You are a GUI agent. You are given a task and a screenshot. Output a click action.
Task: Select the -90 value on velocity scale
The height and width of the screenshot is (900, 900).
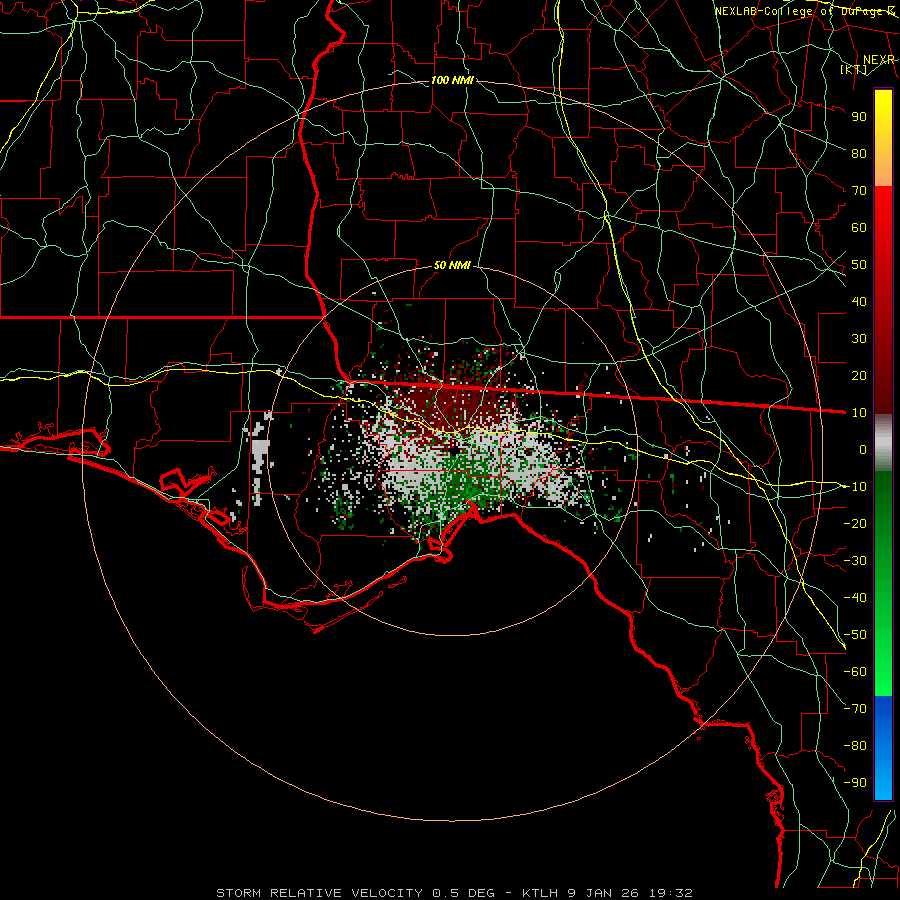855,783
